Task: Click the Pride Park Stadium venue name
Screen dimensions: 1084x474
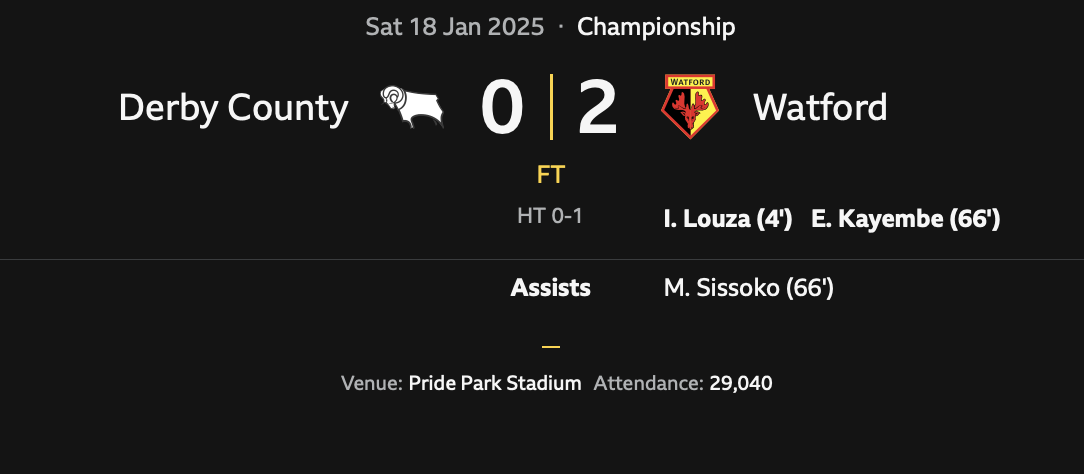Action: point(495,383)
